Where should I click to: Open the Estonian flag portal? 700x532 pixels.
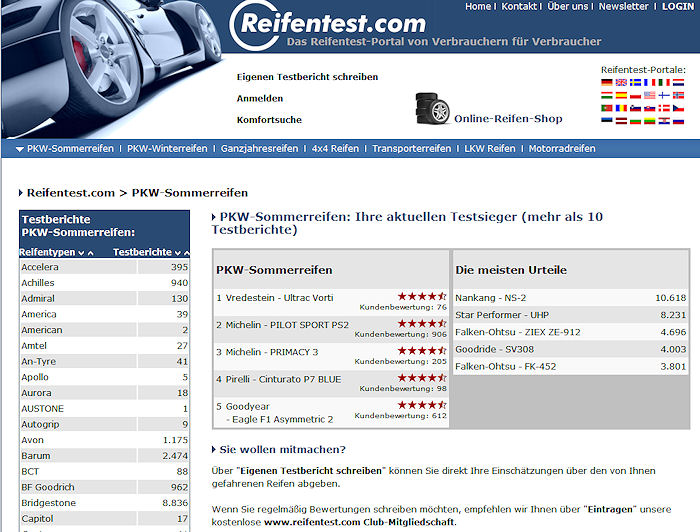coord(607,120)
